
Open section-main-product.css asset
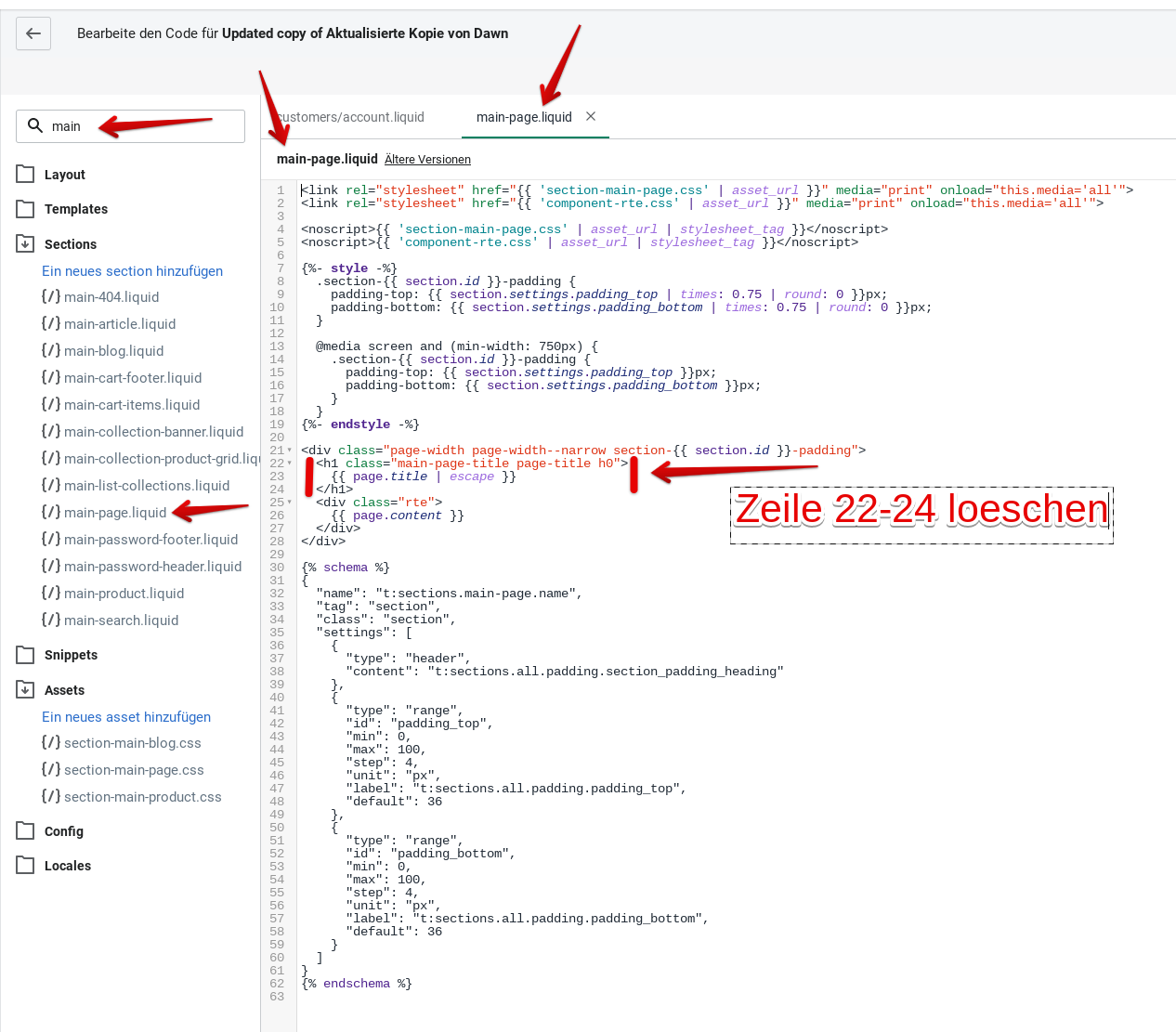(x=132, y=797)
